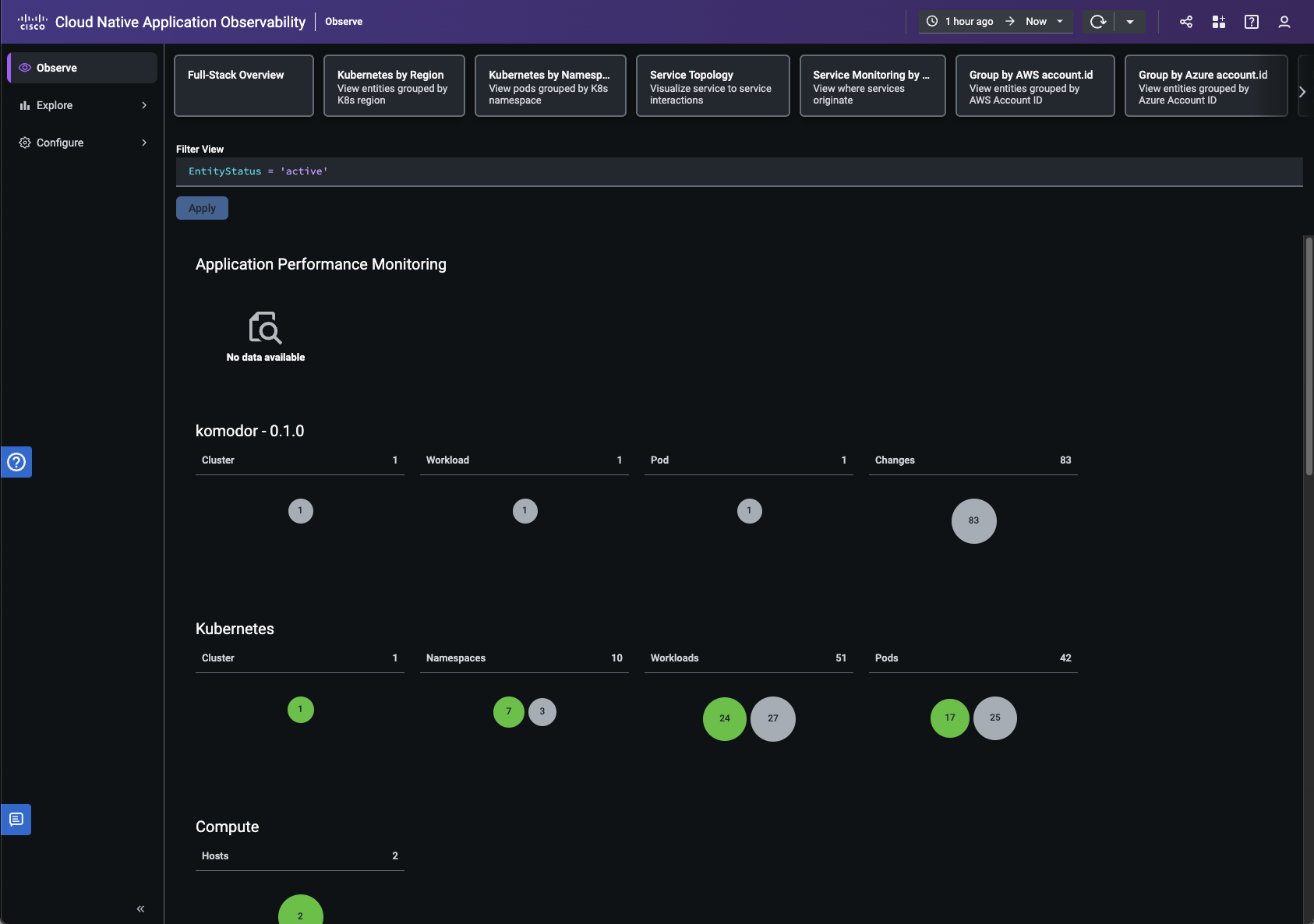Click the floating help bubble on the left
Image resolution: width=1314 pixels, height=924 pixels.
tap(16, 462)
